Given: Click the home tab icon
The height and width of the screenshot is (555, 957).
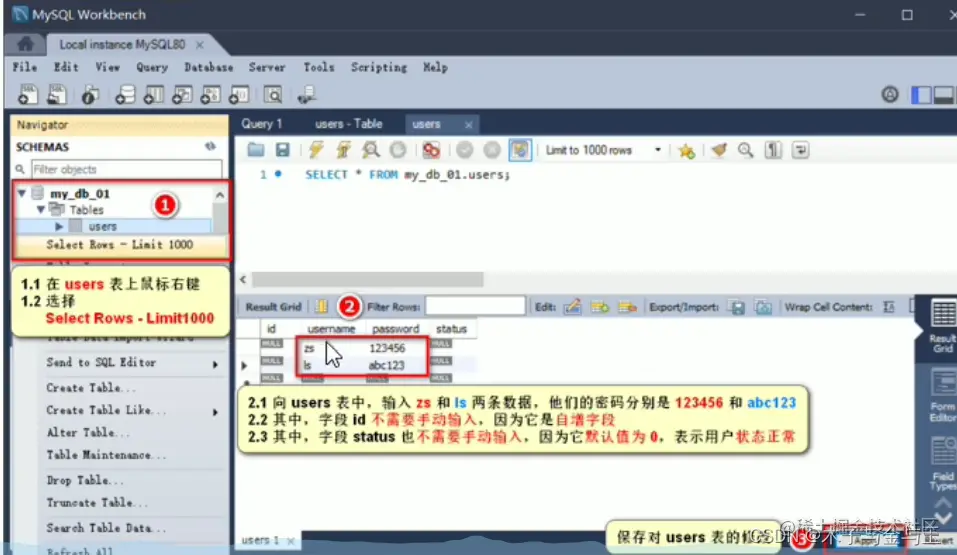Looking at the screenshot, I should (x=25, y=44).
